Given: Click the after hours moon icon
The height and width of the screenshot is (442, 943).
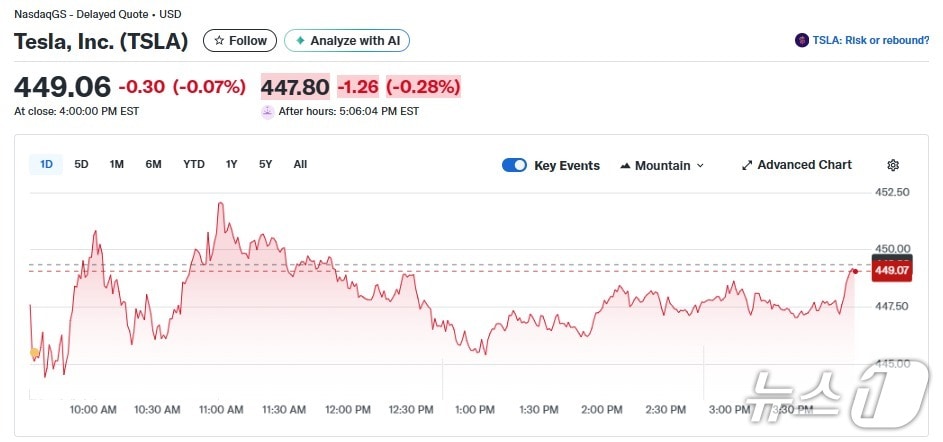Looking at the screenshot, I should [267, 112].
